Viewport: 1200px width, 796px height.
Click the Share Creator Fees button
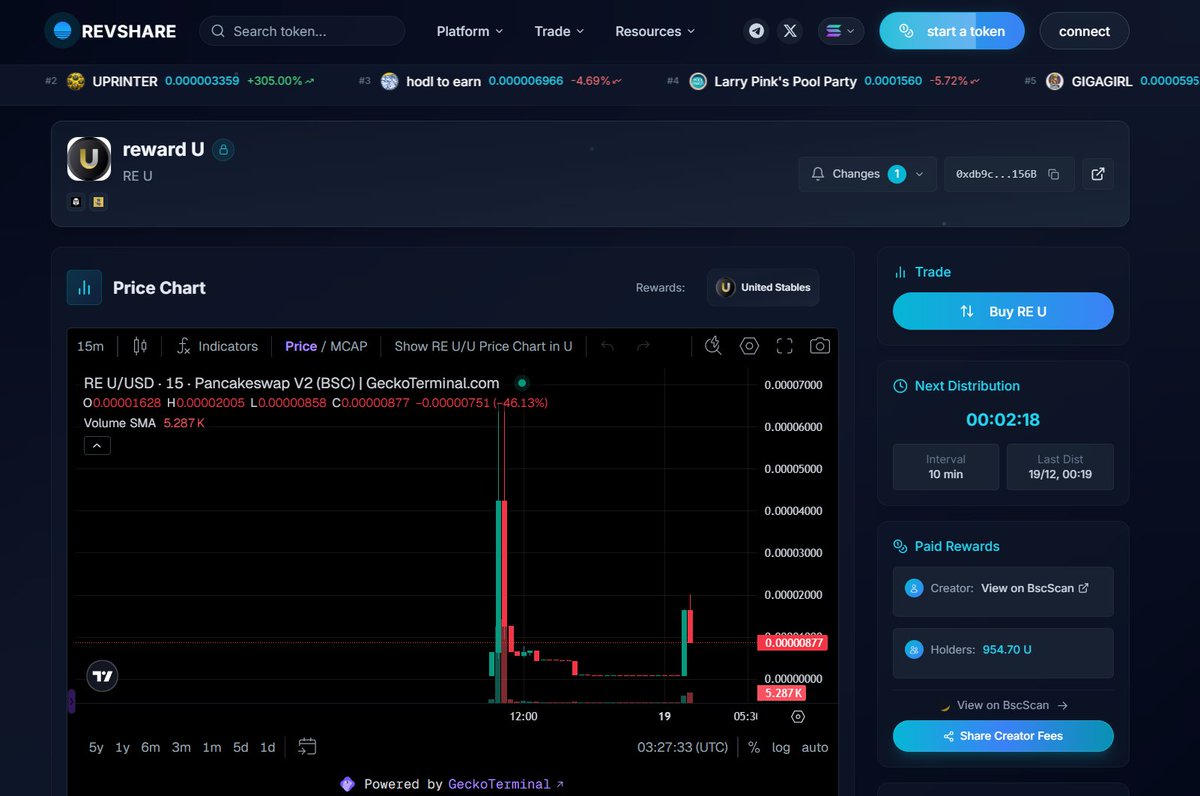point(1003,736)
